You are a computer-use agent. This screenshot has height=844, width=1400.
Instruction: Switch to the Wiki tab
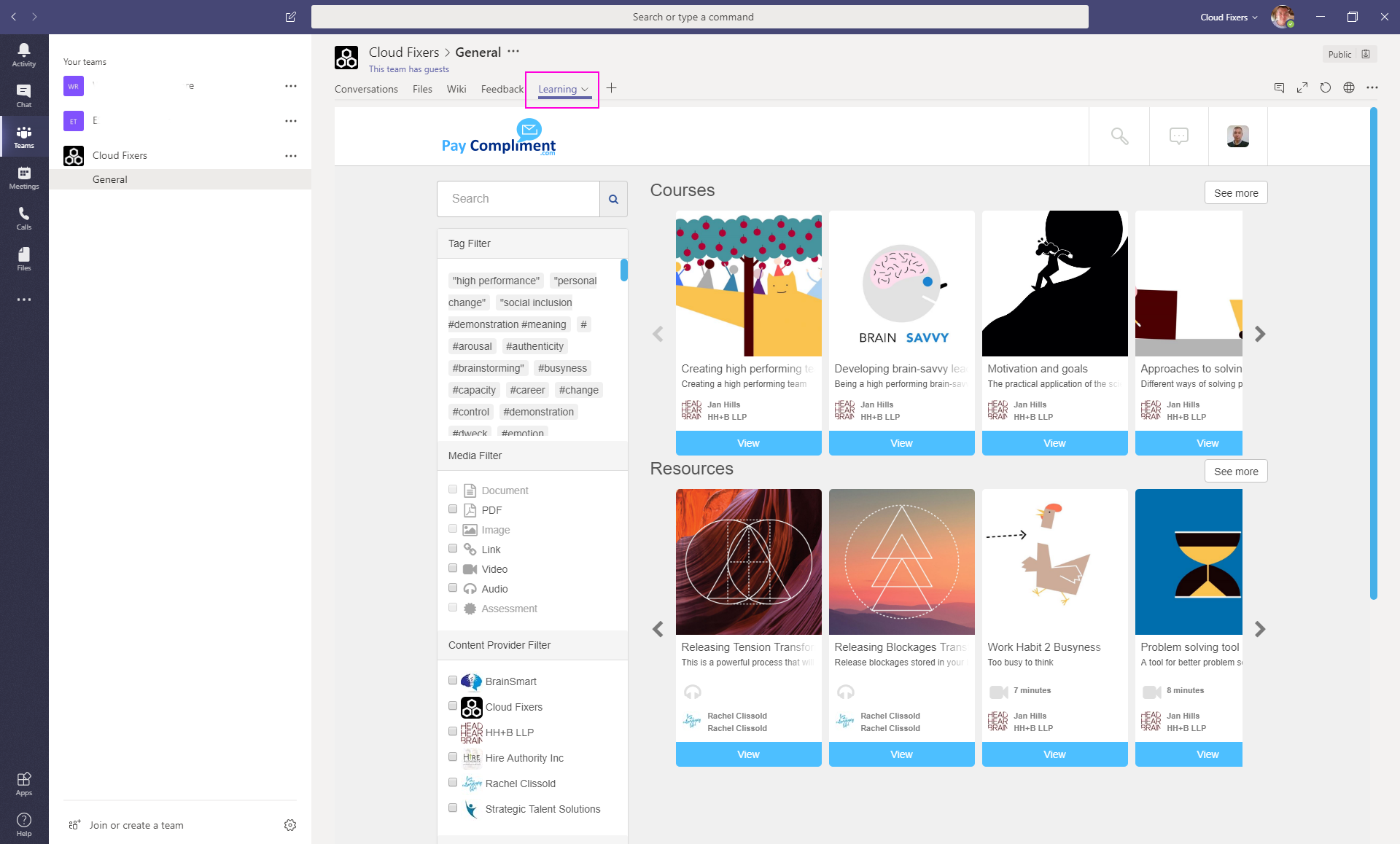456,89
